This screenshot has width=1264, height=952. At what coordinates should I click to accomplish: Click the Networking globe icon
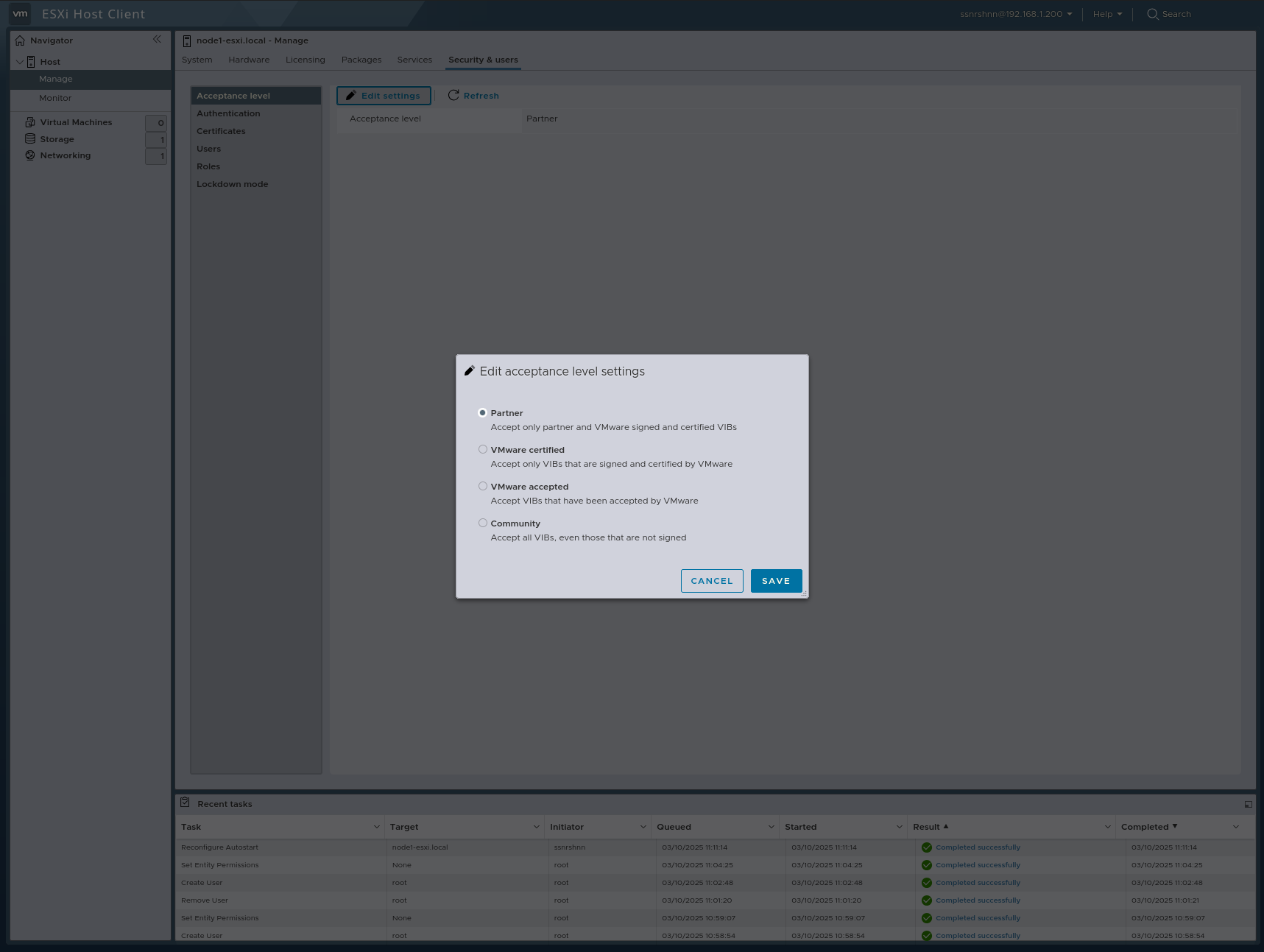29,155
